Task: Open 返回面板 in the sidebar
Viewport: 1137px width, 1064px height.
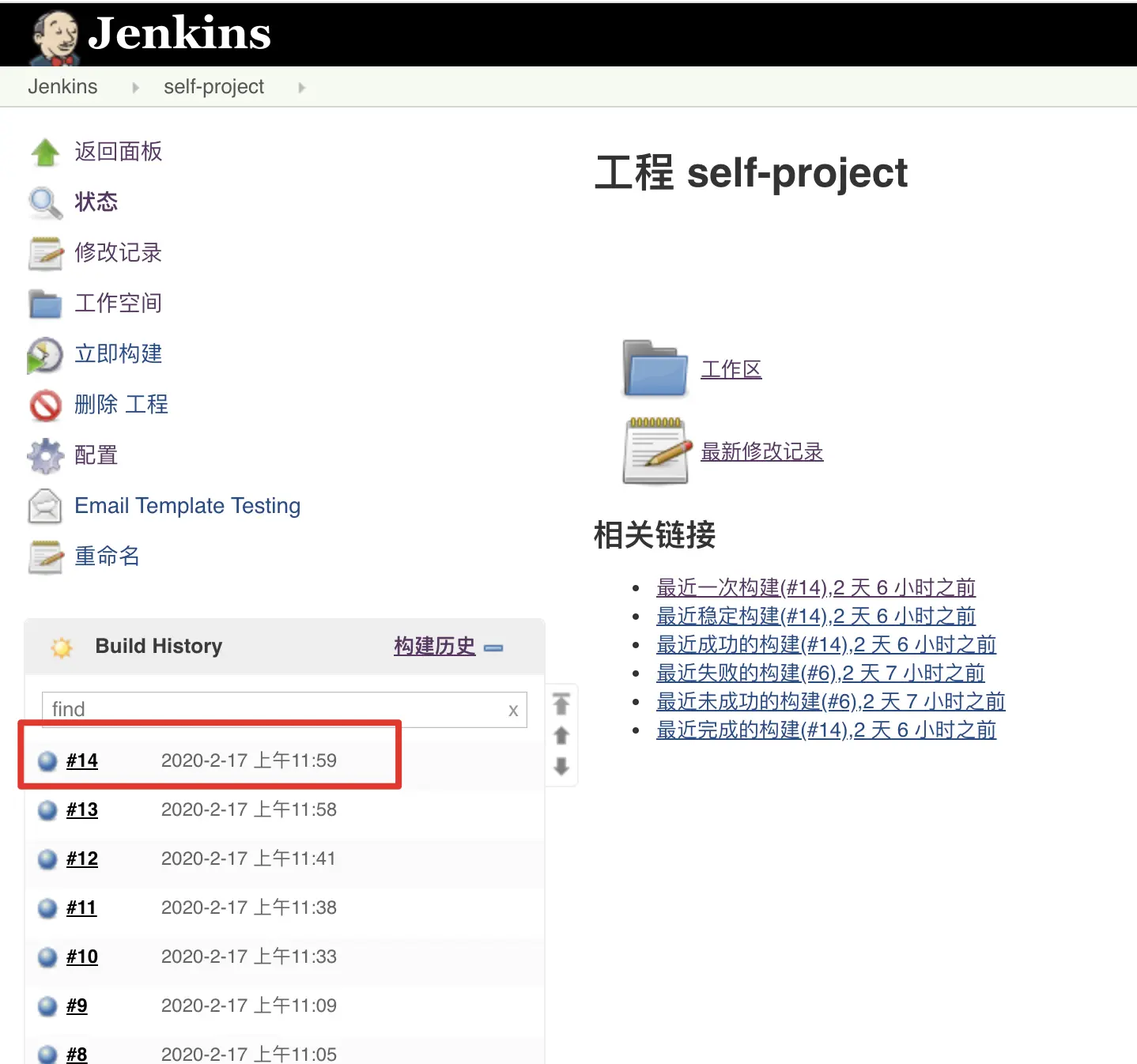Action: (x=119, y=152)
